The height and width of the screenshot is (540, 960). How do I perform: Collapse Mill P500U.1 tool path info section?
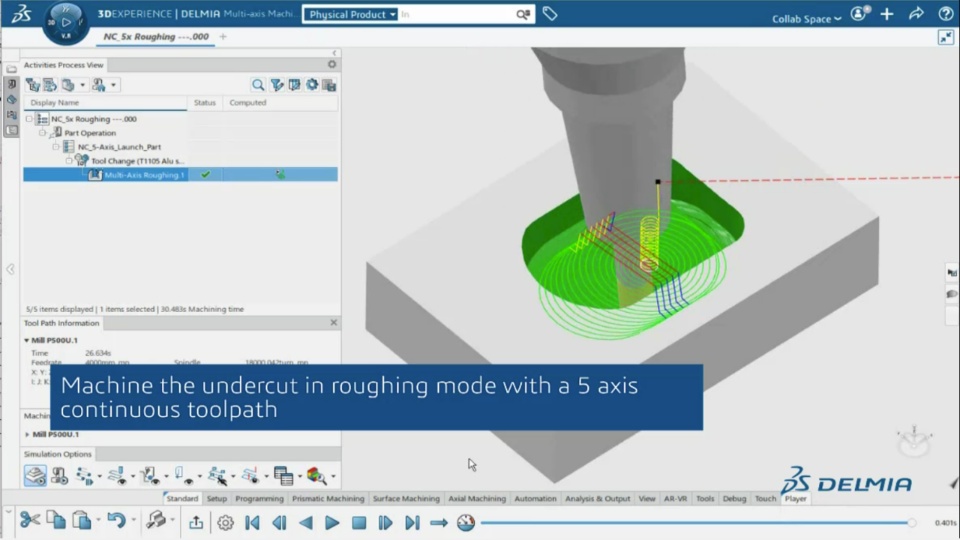[x=26, y=340]
